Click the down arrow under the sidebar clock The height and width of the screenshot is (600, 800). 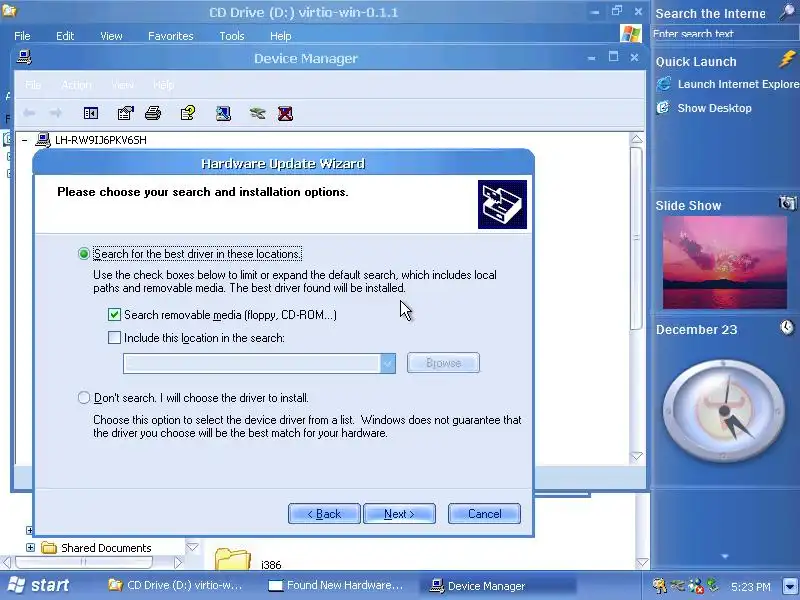click(x=724, y=556)
